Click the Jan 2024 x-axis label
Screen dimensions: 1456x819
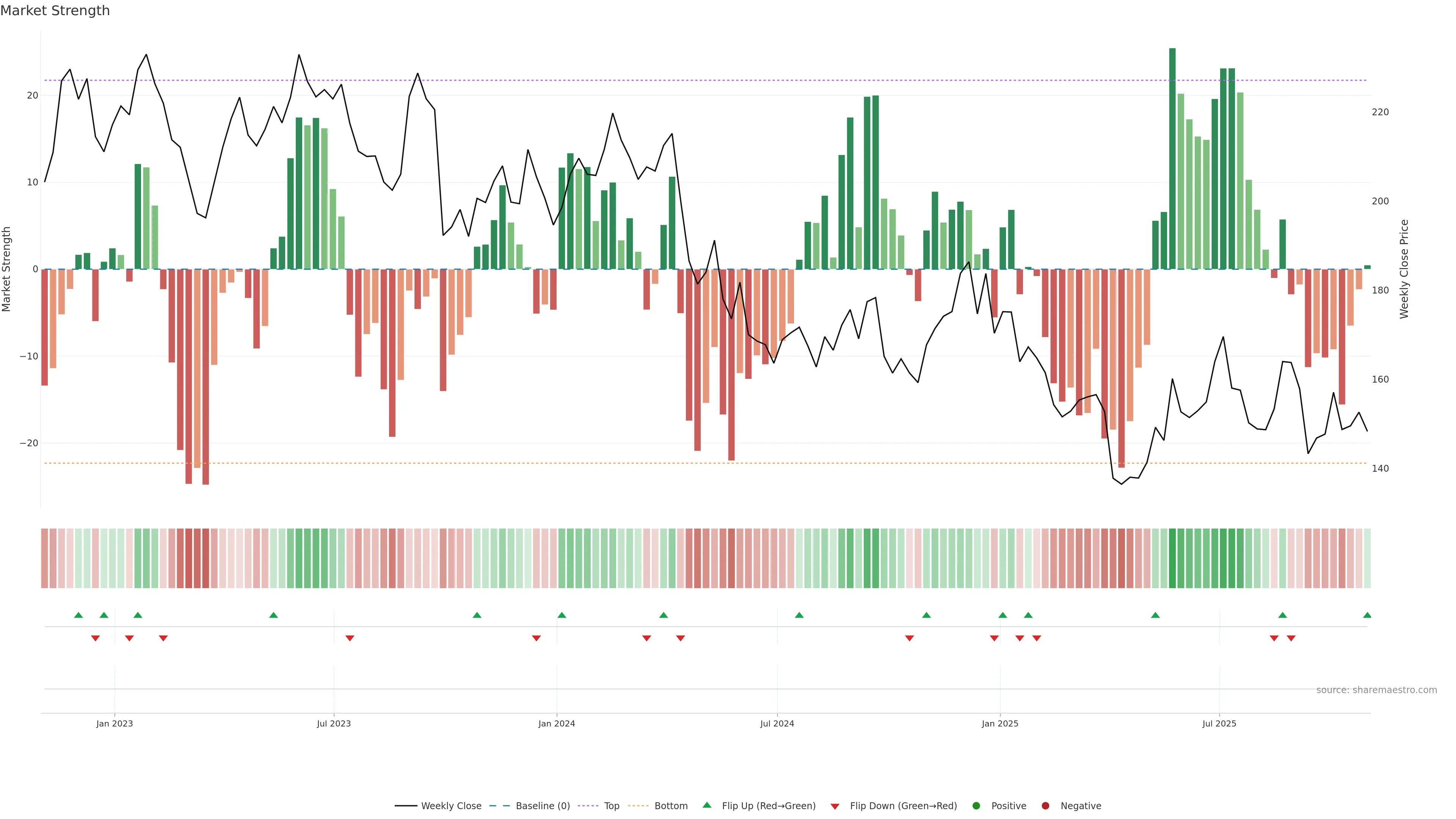(x=556, y=723)
